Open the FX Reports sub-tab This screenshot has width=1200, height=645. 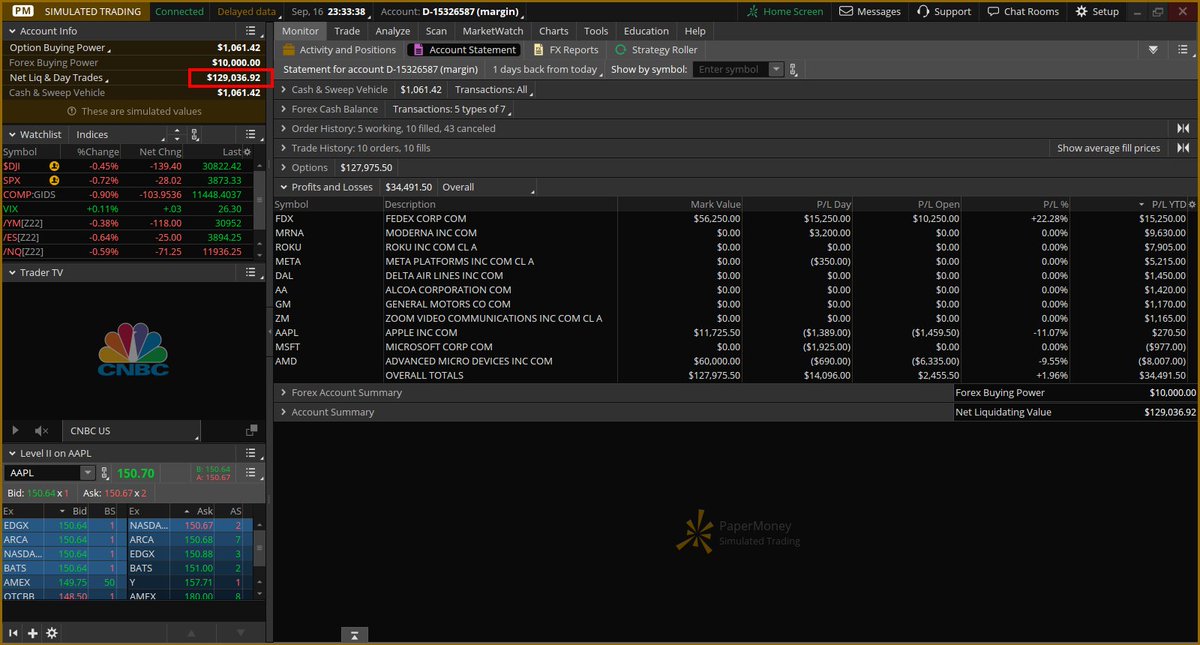[565, 49]
